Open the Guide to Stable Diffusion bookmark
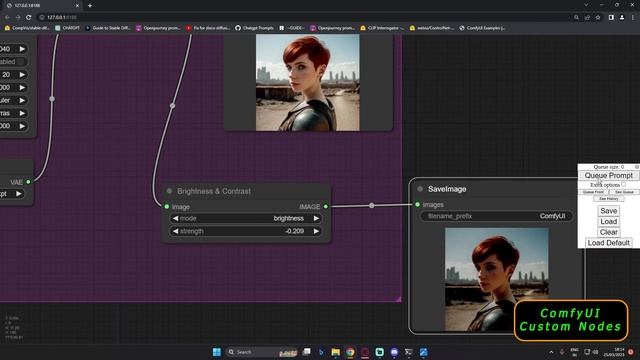 click(108, 28)
